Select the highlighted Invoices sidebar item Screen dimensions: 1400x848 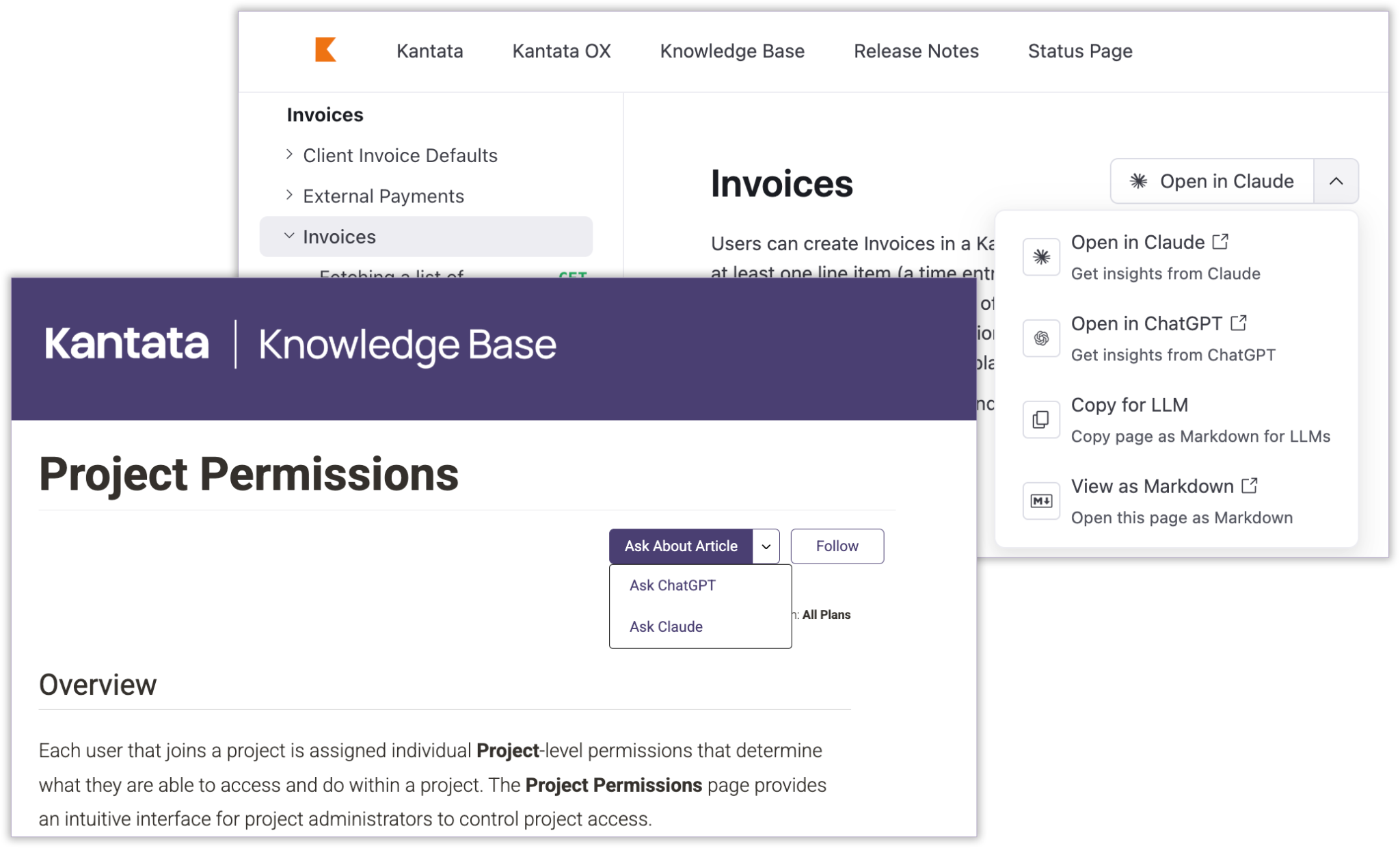(426, 237)
